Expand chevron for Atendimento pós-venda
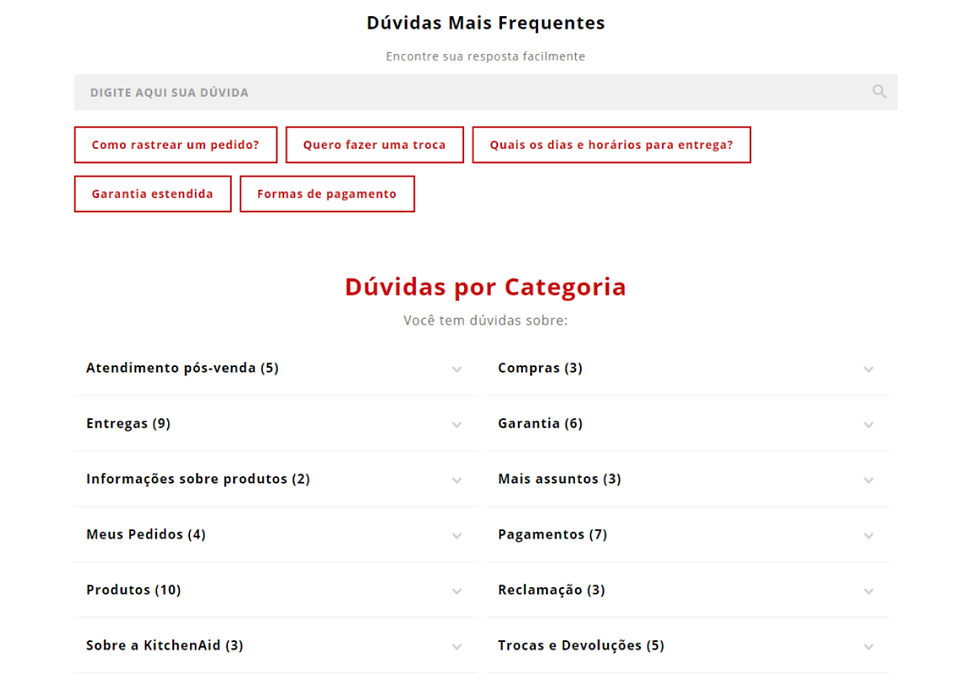The image size is (980, 700). click(457, 369)
